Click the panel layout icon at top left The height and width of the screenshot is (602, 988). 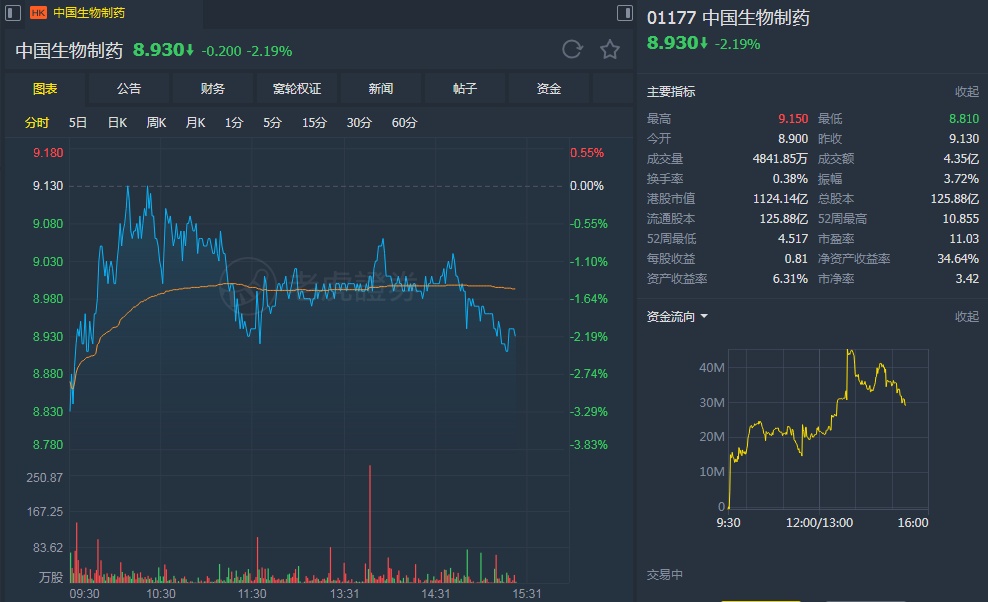(13, 13)
